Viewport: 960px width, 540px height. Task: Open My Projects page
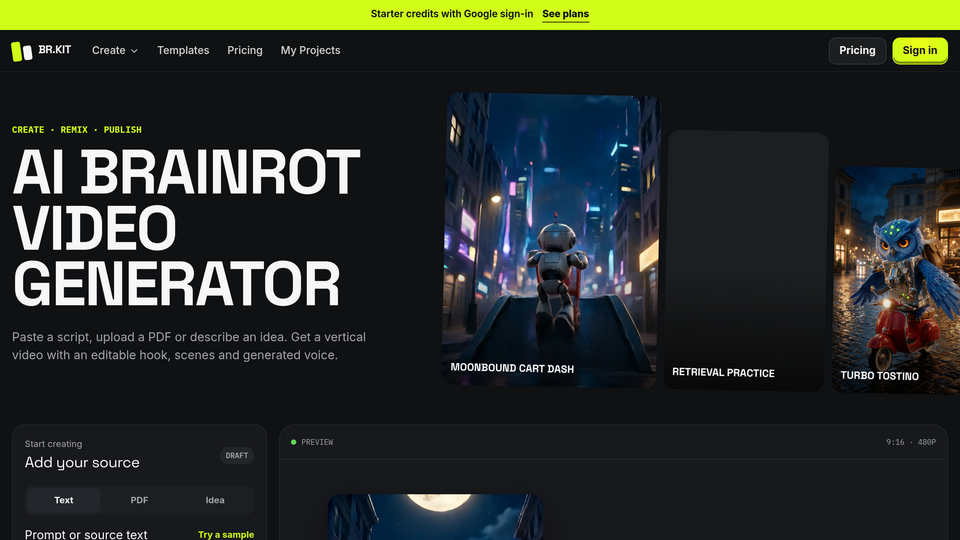pos(310,50)
